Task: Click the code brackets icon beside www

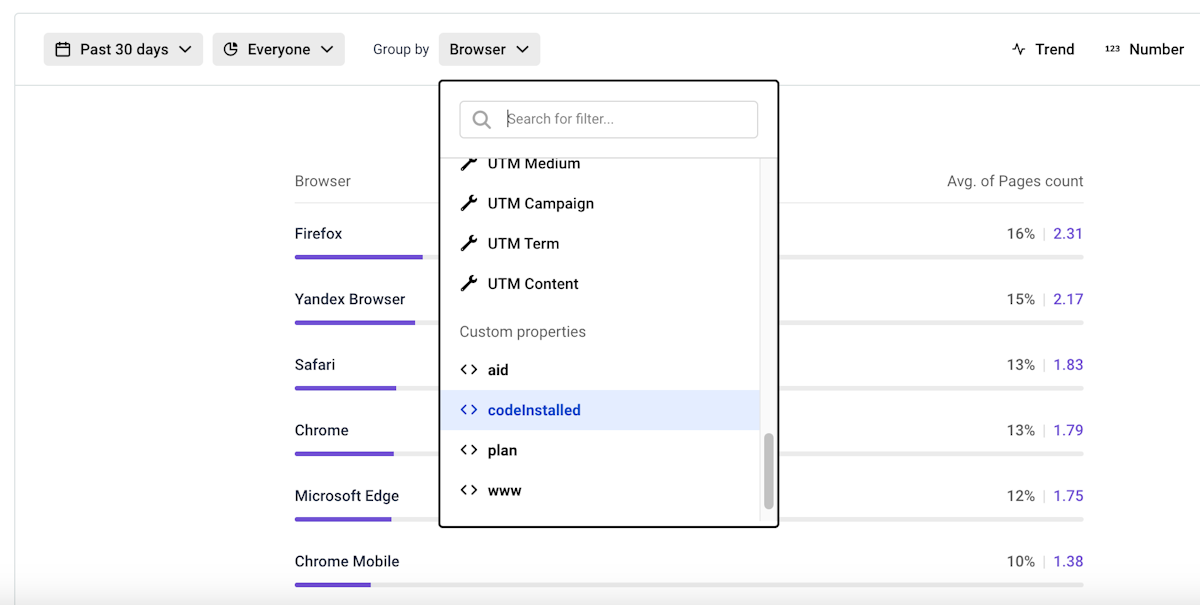Action: tap(469, 490)
